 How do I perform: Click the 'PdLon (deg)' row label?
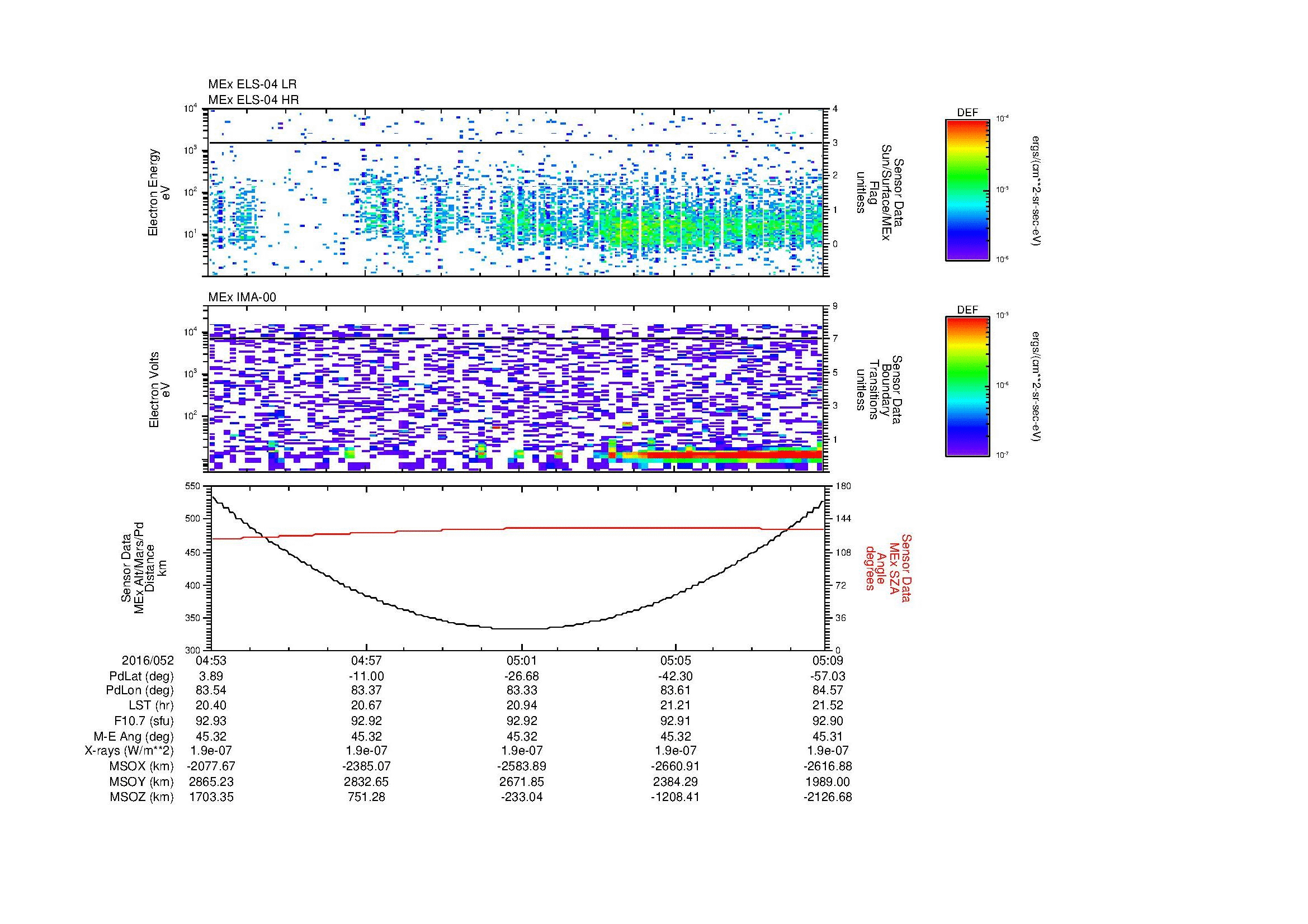140,690
